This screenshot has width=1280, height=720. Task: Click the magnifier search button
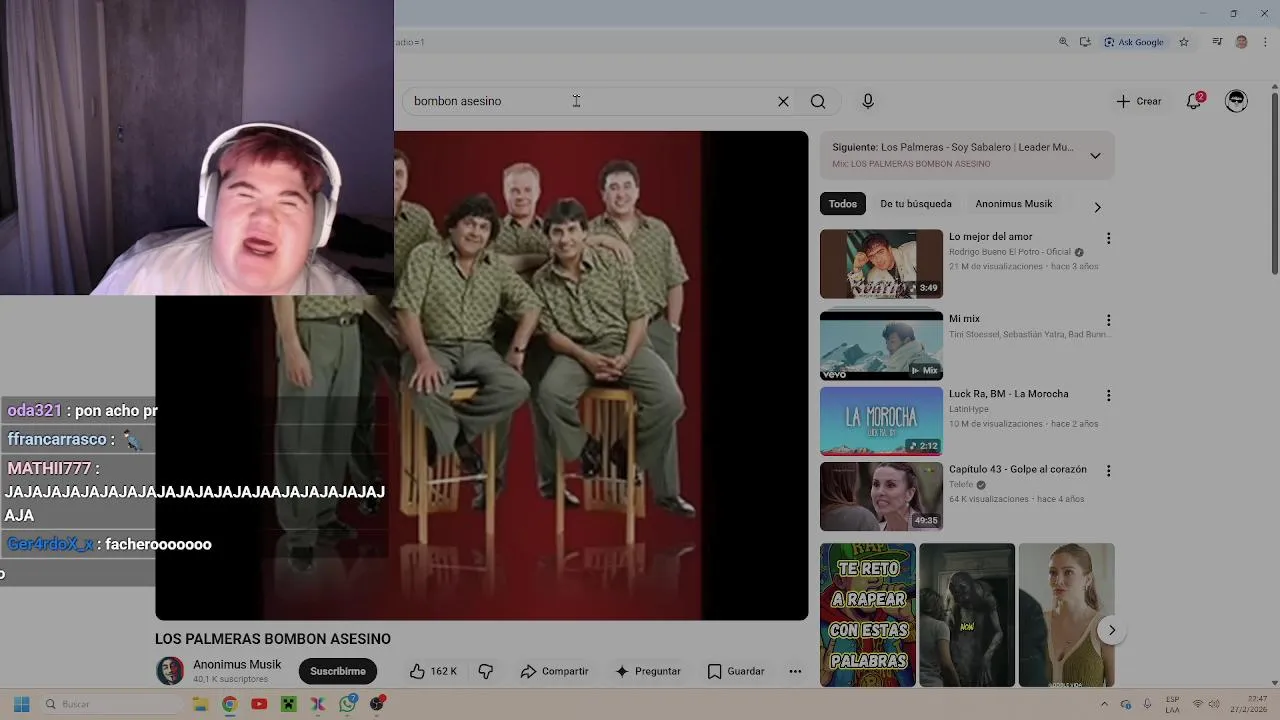(818, 101)
